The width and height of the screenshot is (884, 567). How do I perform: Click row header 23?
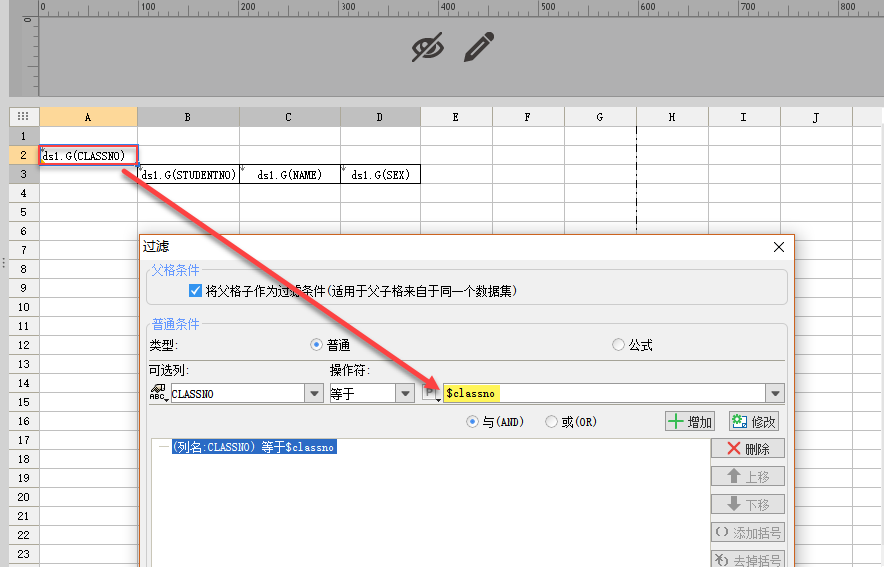[x=24, y=554]
